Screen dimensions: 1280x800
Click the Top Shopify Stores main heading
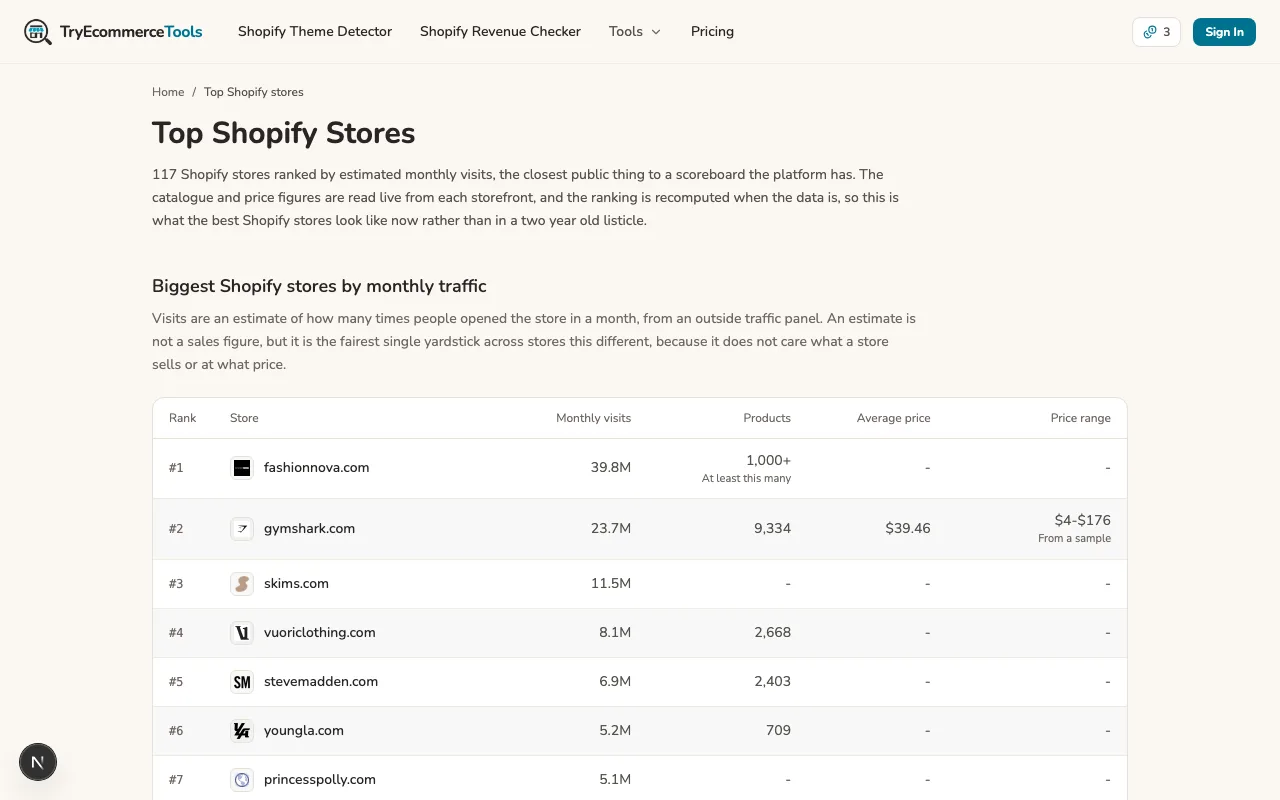click(284, 133)
